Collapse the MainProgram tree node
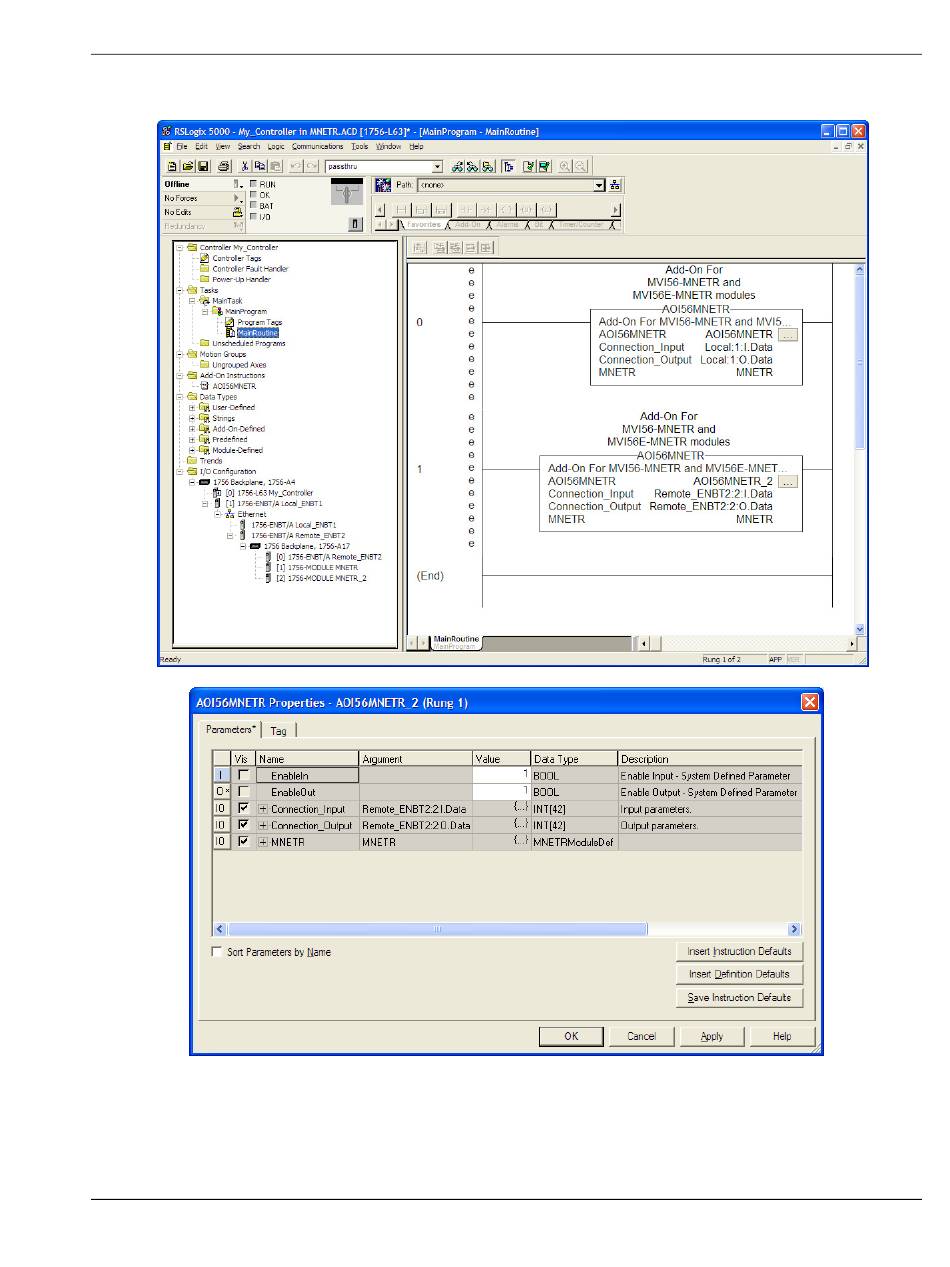 pos(204,311)
